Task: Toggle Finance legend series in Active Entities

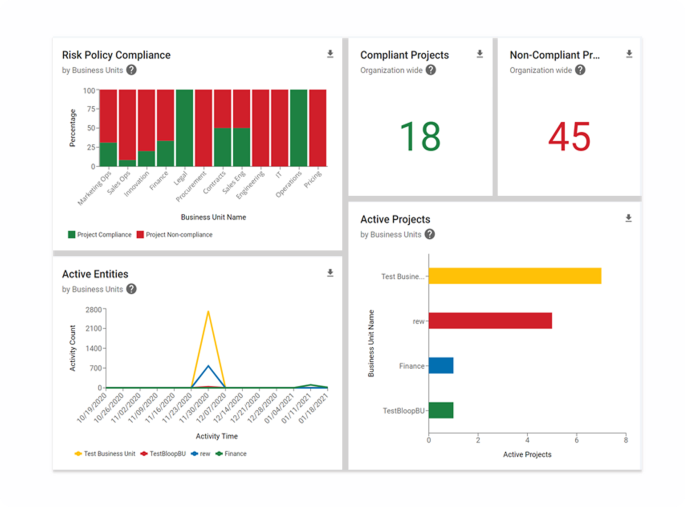Action: tap(231, 454)
